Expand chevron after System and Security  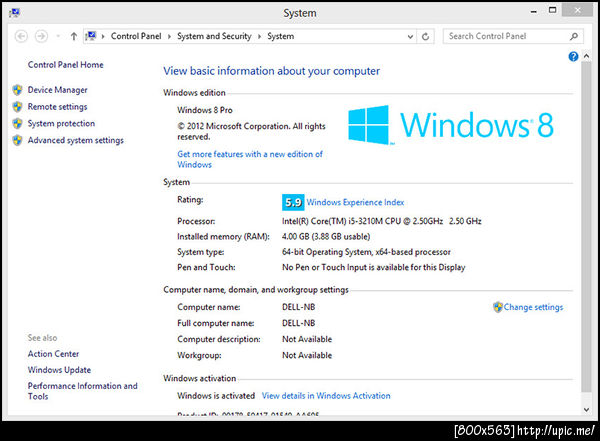pyautogui.click(x=259, y=36)
